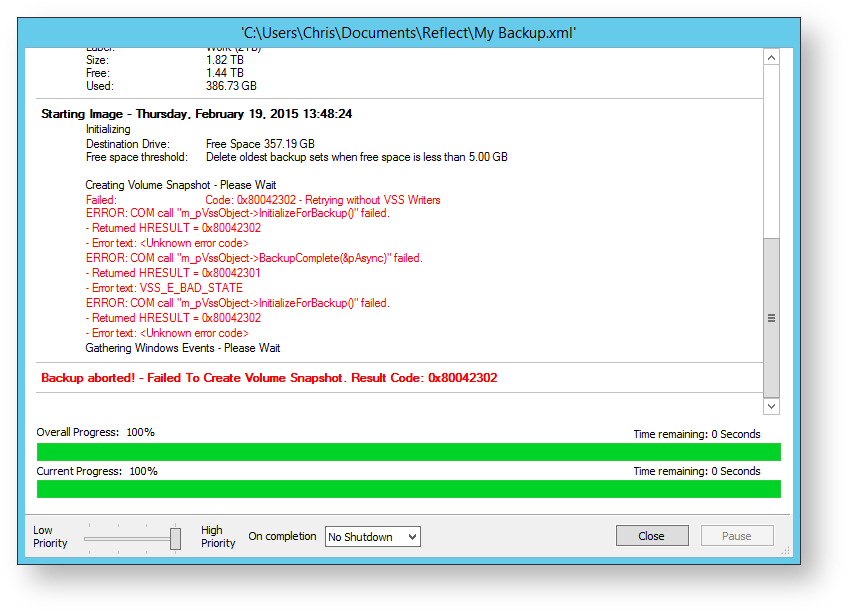This screenshot has width=849, height=613.
Task: Click Current 'Time remaining: 0 Seconds' text
Action: 697,471
